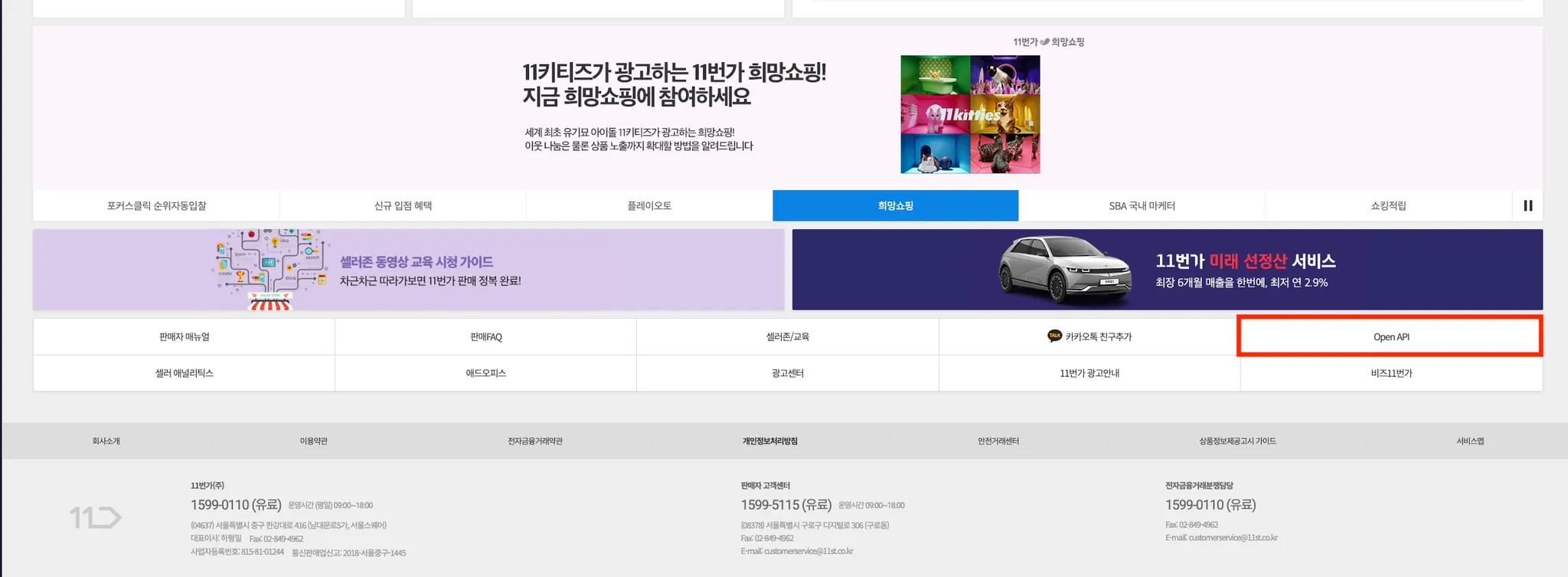Open 셀러 애널리틱스

[184, 373]
